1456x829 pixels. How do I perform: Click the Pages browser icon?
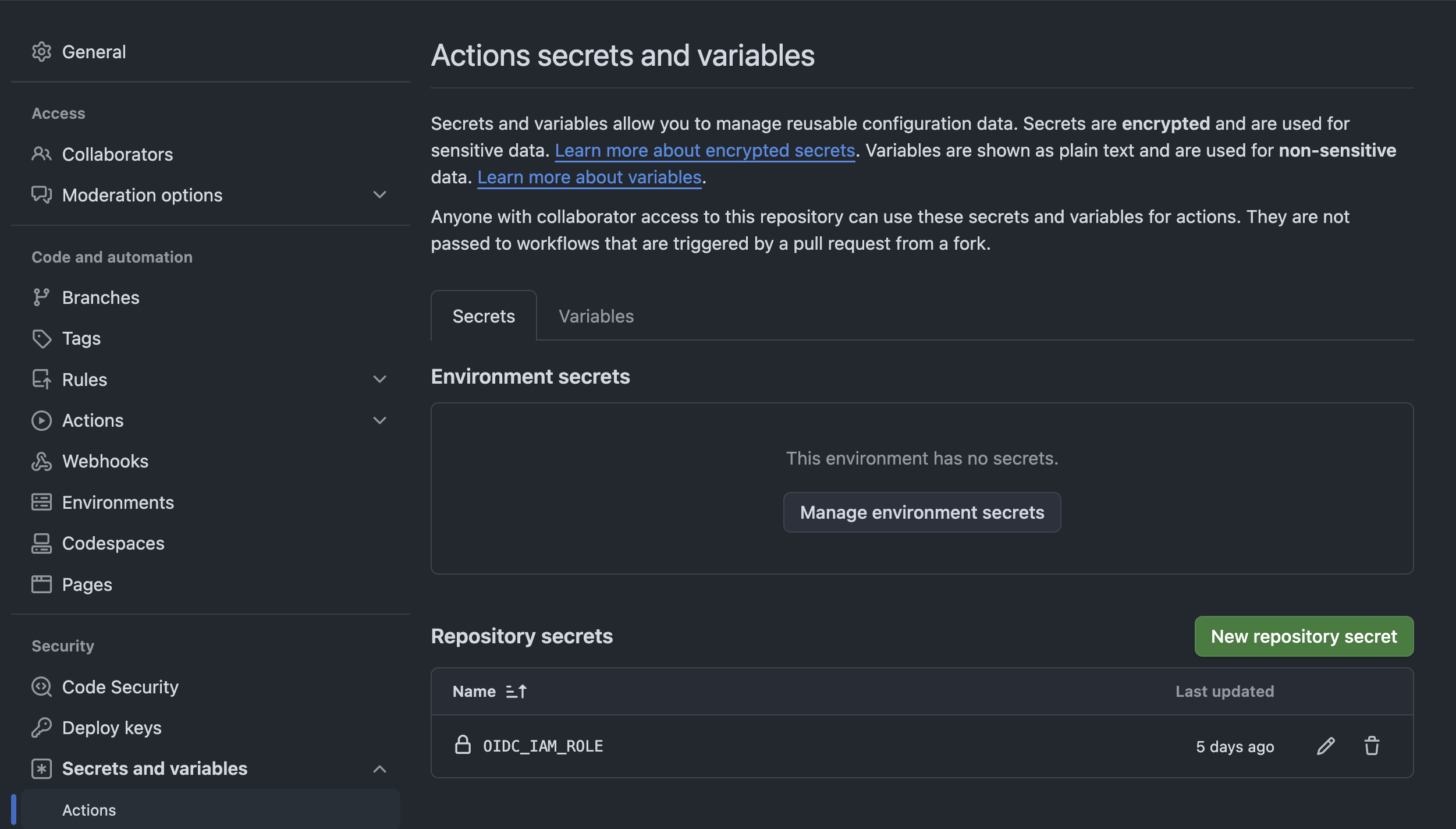point(41,584)
